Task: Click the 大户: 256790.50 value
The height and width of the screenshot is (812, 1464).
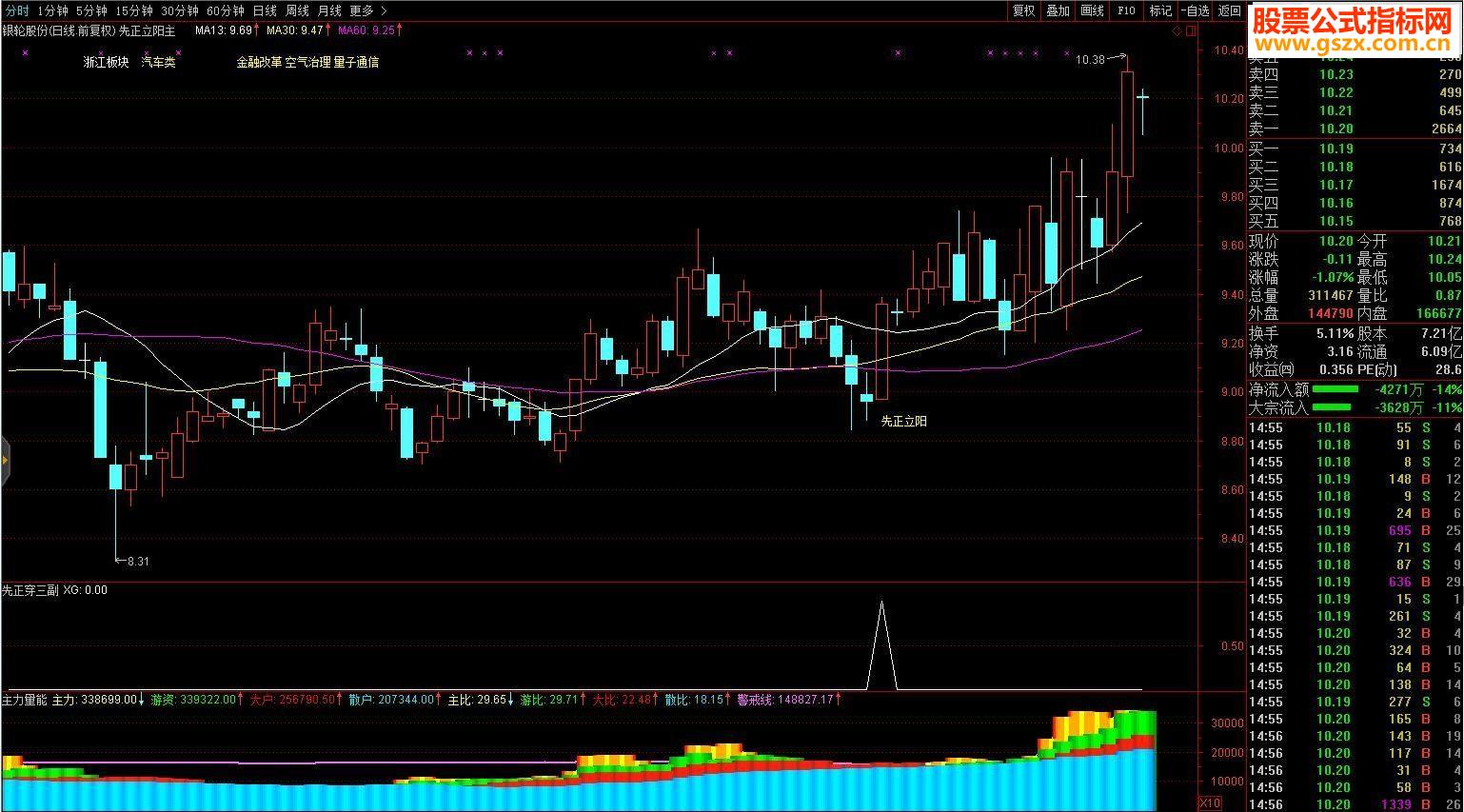Action: tap(293, 700)
